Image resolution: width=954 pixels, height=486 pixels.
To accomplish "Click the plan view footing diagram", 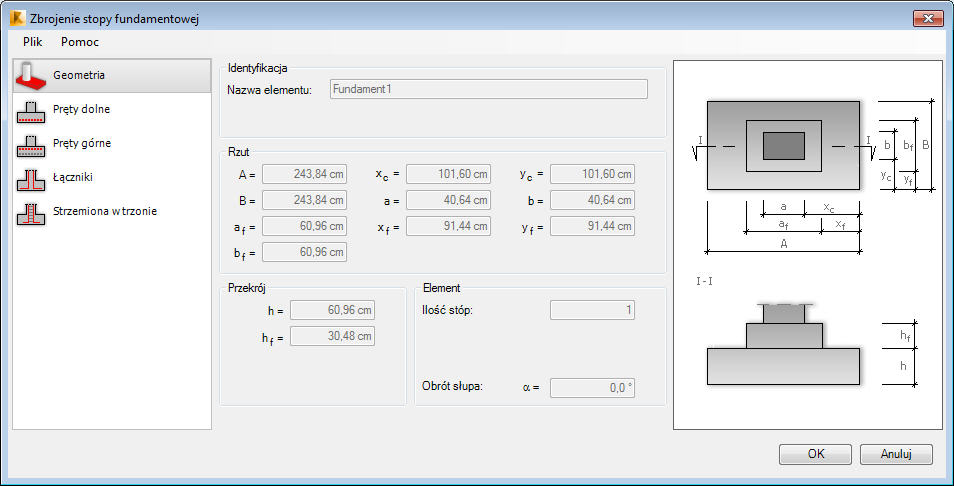I will (x=783, y=146).
